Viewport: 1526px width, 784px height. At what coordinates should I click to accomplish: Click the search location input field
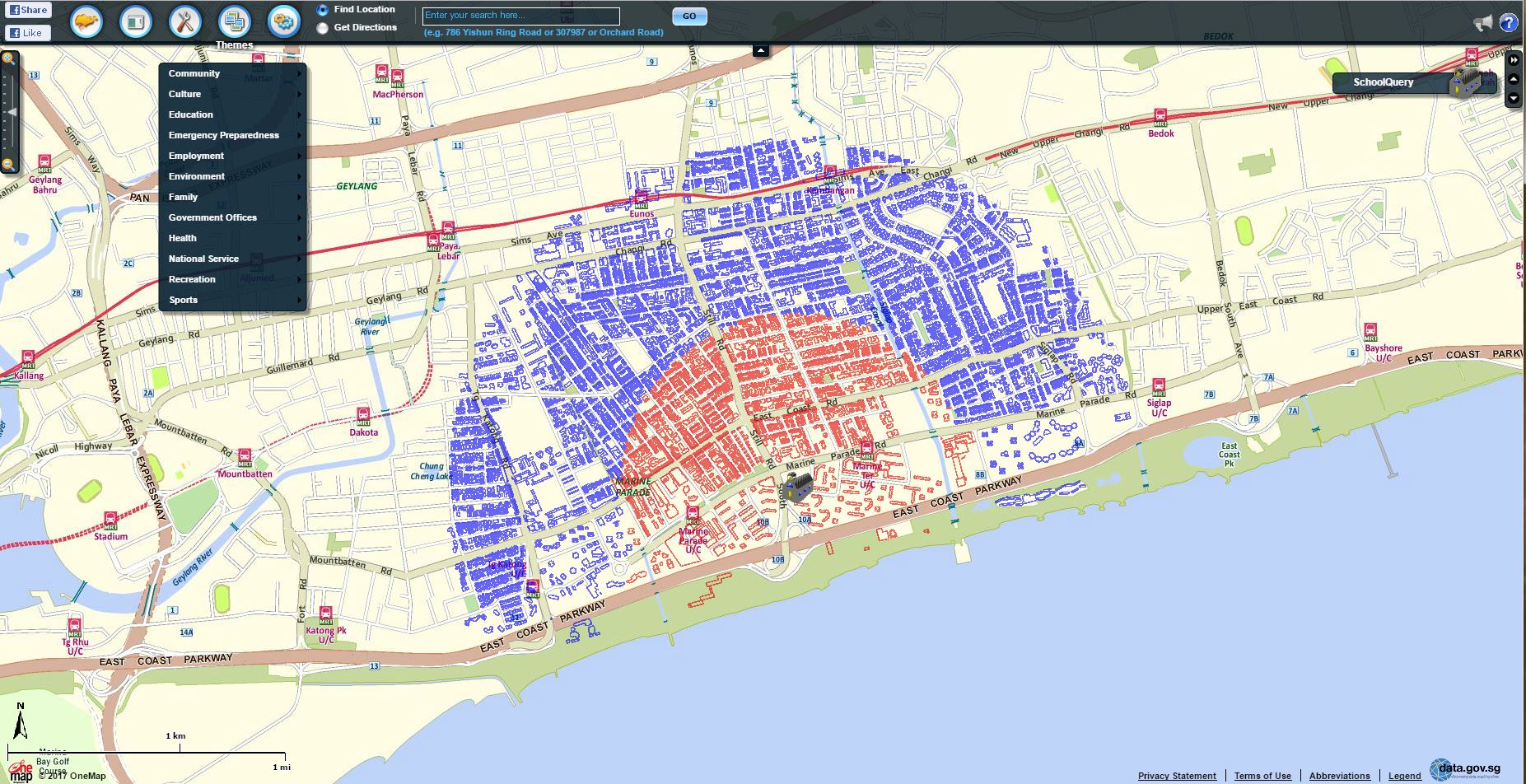521,16
